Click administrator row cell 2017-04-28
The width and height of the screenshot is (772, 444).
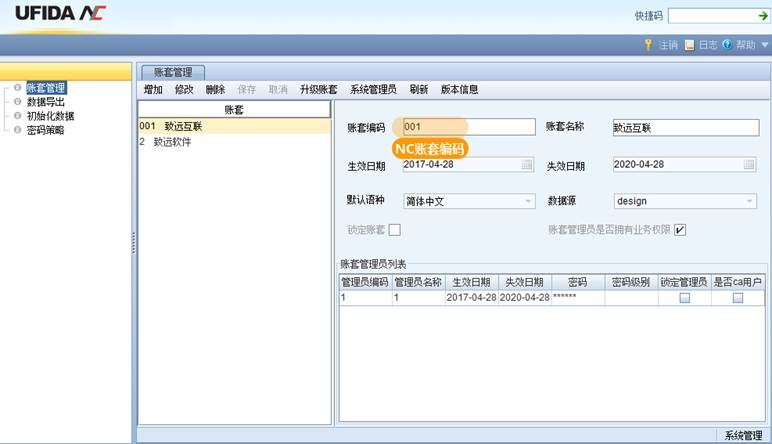pos(471,297)
